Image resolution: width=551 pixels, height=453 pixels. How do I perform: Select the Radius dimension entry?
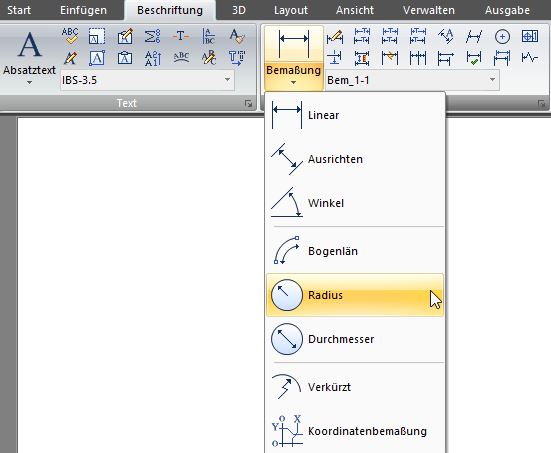[355, 295]
